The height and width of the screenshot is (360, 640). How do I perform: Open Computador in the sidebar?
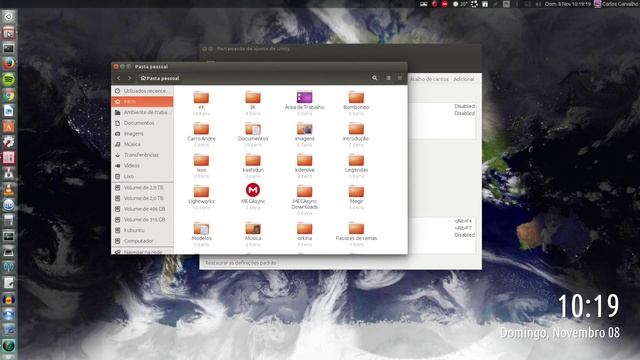click(x=142, y=241)
